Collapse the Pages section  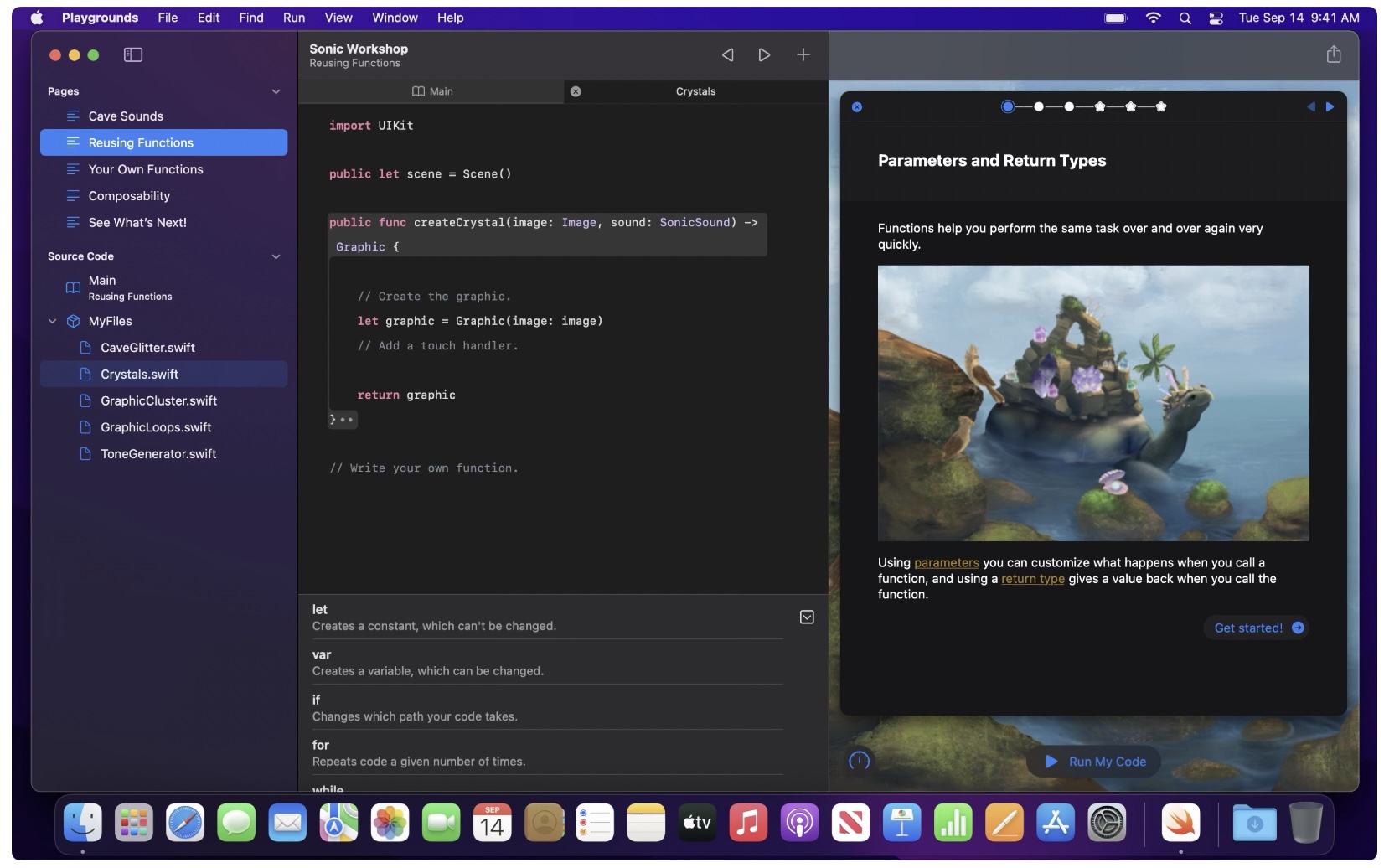pos(276,91)
